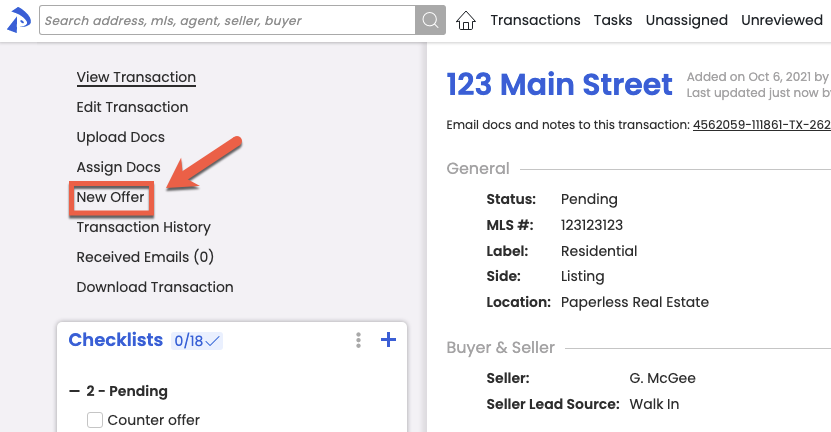Screen dimensions: 831x432
Task: Click the search magnifier button
Action: click(x=430, y=20)
